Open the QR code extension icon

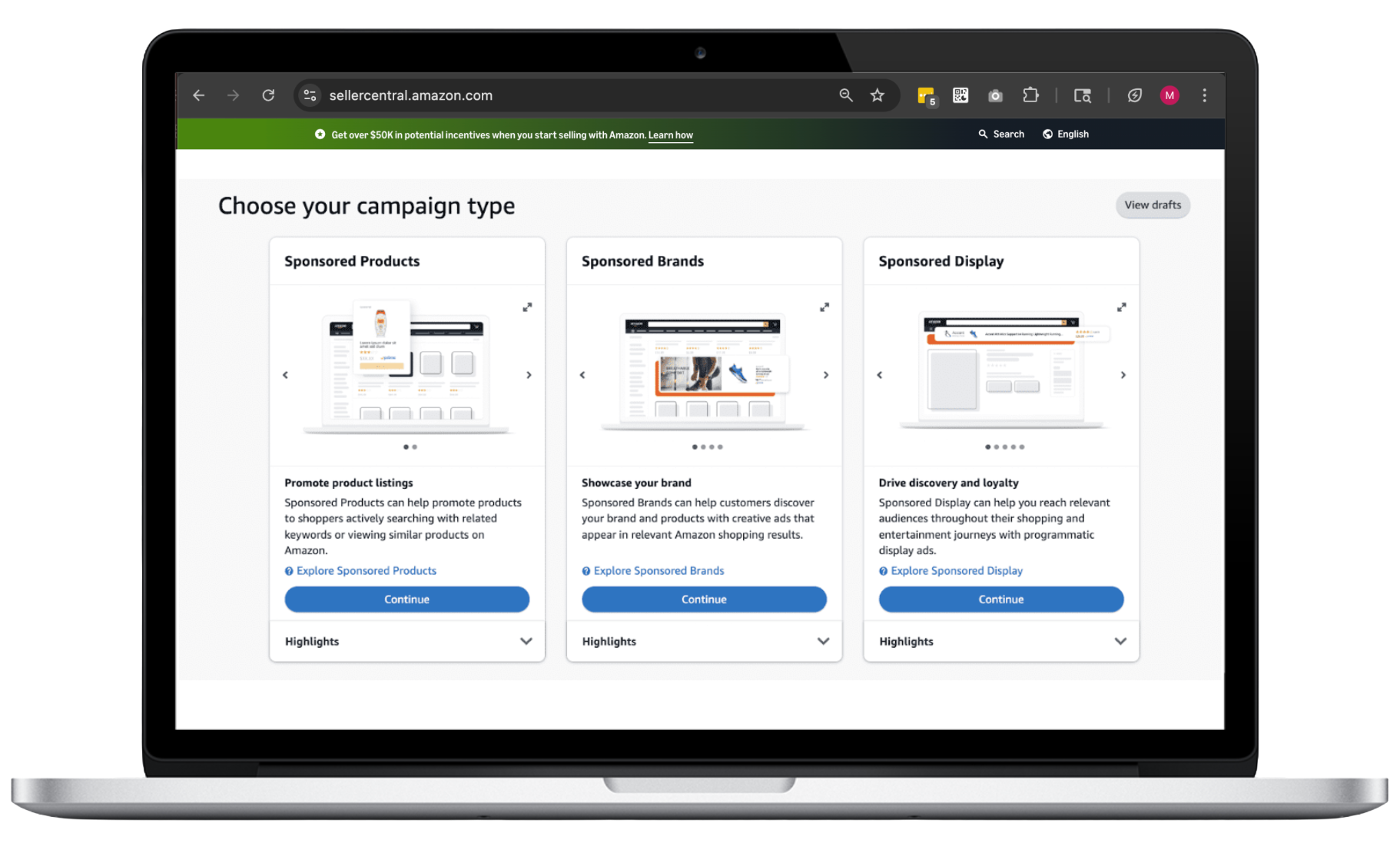pos(960,95)
